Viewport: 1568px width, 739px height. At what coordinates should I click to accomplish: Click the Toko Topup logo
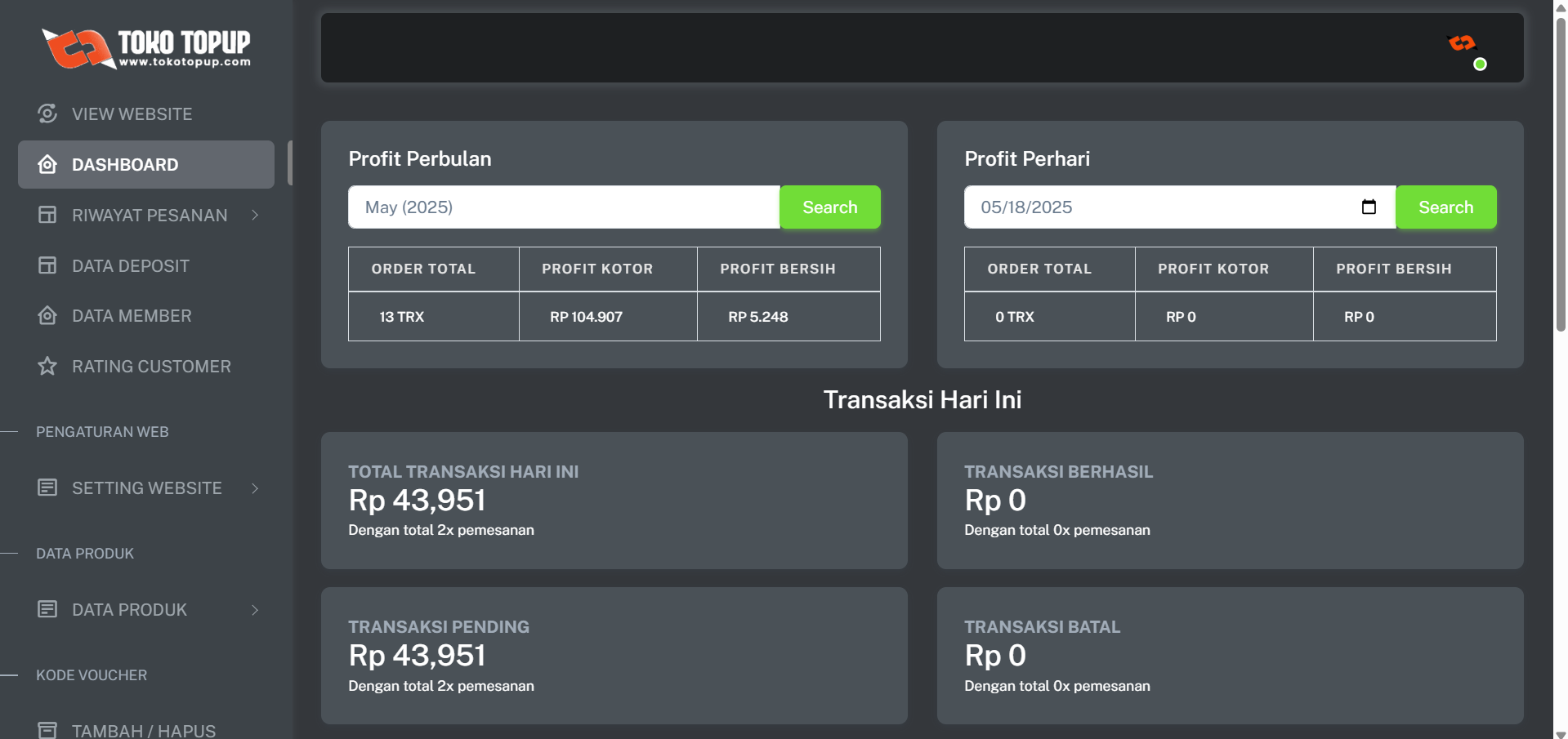click(146, 48)
